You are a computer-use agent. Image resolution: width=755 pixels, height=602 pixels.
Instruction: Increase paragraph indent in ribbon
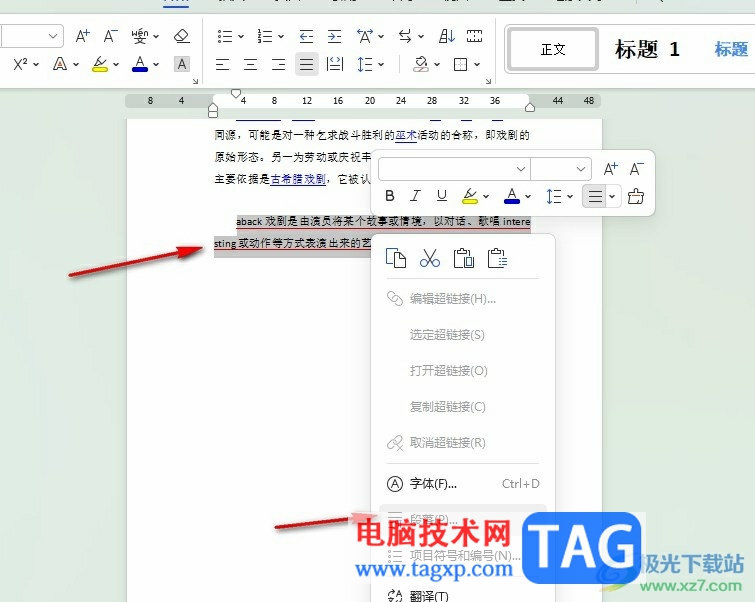tap(334, 36)
